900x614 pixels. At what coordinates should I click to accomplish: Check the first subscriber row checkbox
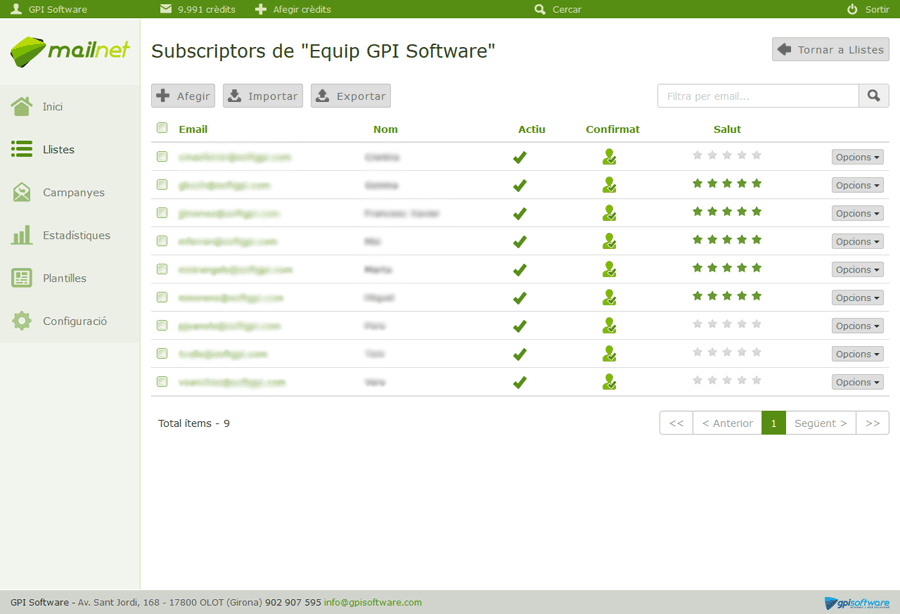pos(162,157)
